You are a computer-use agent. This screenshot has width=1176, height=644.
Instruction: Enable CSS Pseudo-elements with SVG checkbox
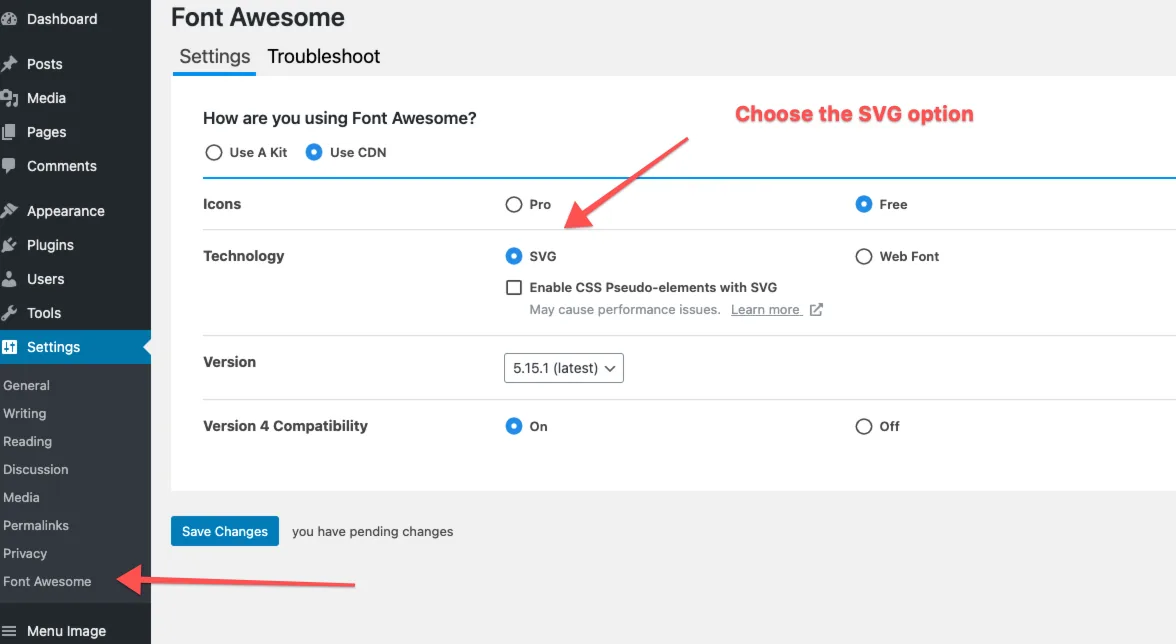point(514,288)
